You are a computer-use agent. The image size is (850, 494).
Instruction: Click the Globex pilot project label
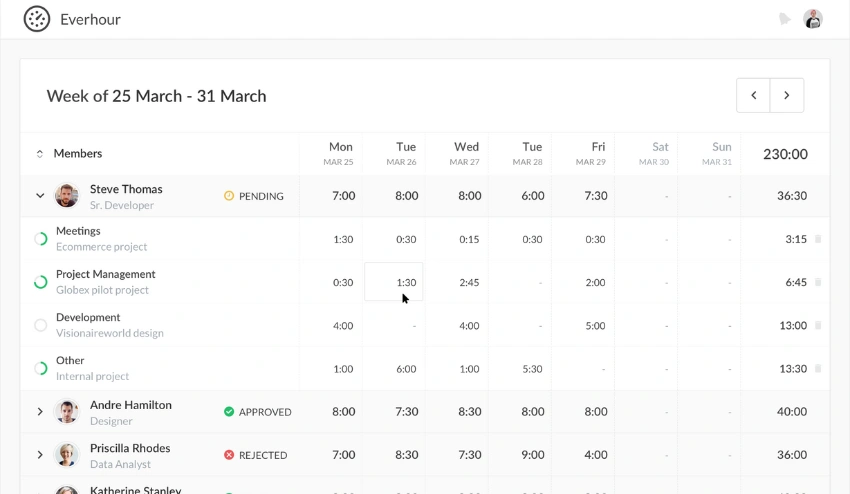[x=102, y=290]
